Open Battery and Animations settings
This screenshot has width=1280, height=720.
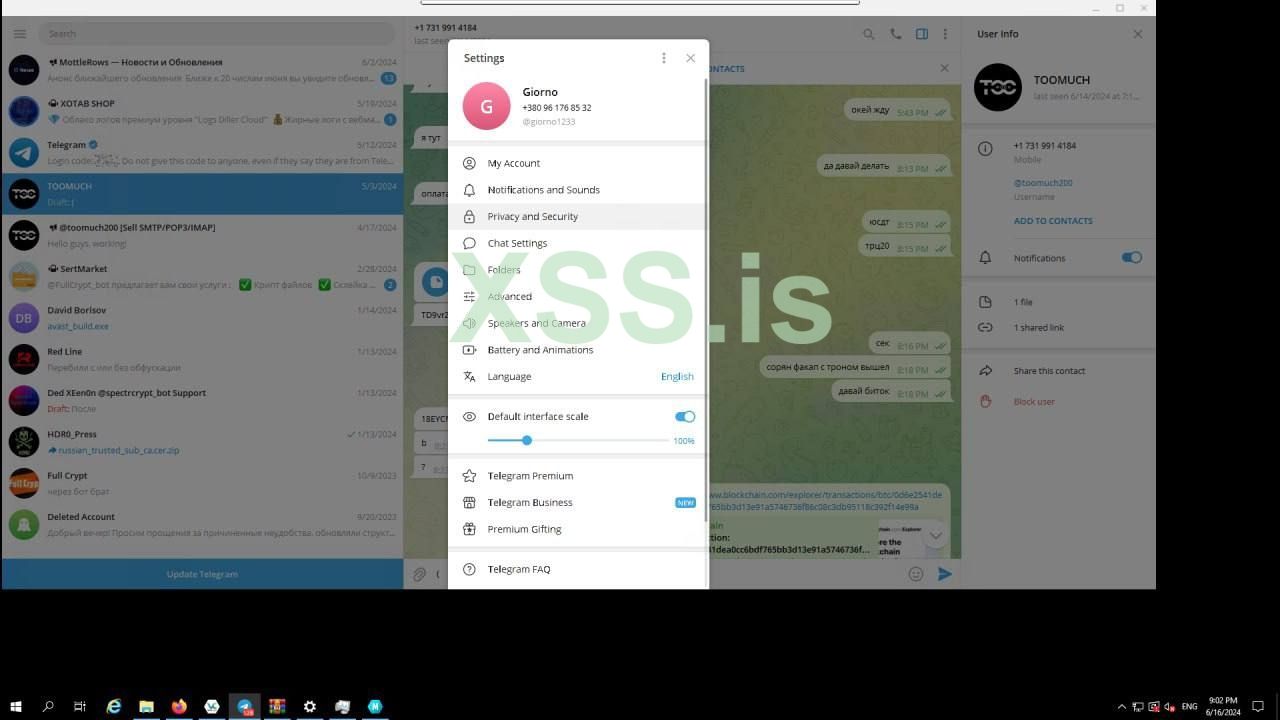(578, 350)
